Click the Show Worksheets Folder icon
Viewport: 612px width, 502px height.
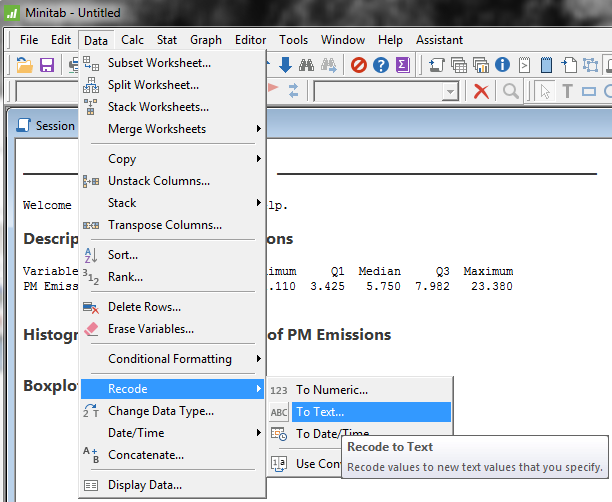click(459, 65)
